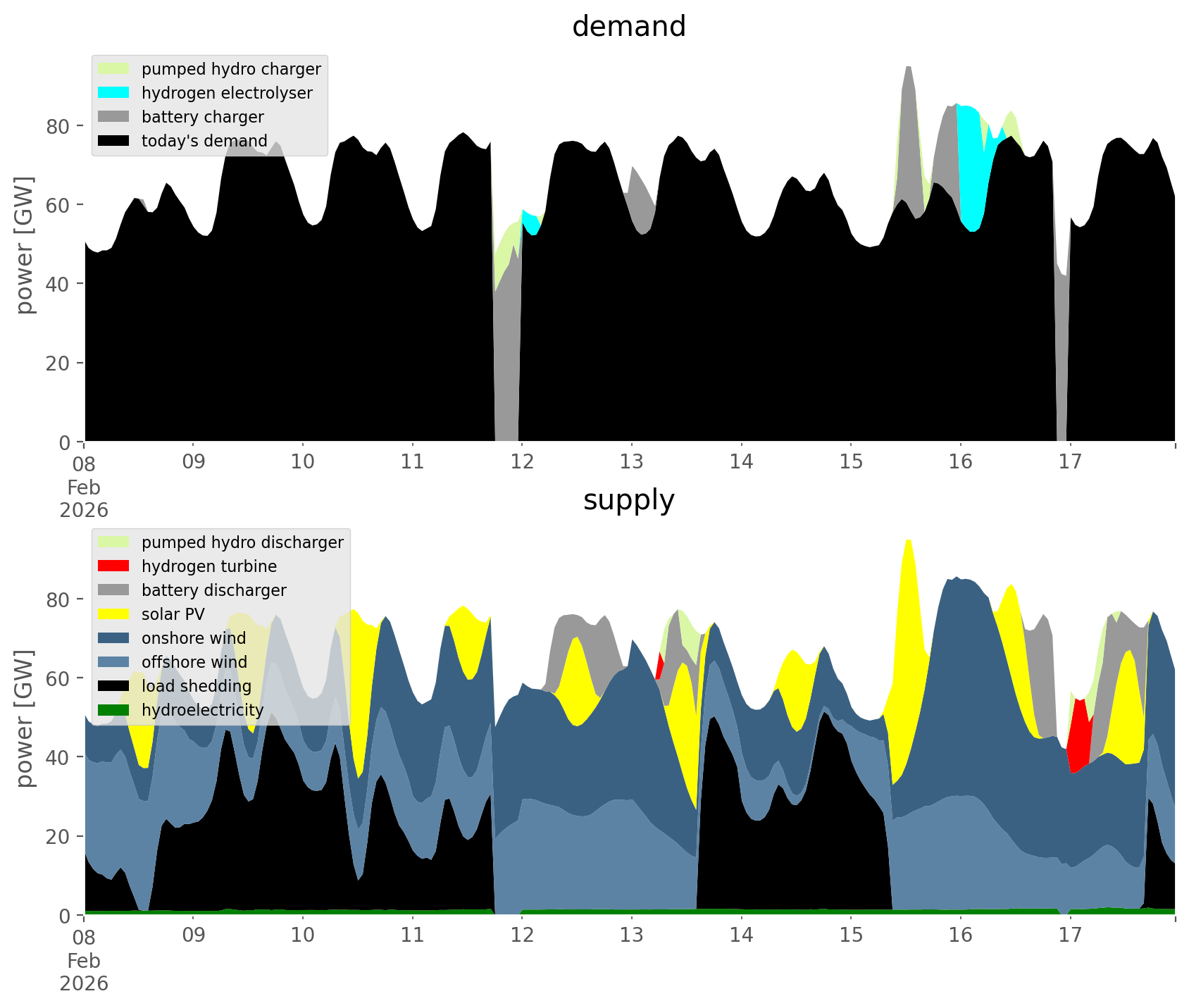Click the red hydrogen turbine legend swatch
Screen dimensions: 1189x1008
point(113,566)
